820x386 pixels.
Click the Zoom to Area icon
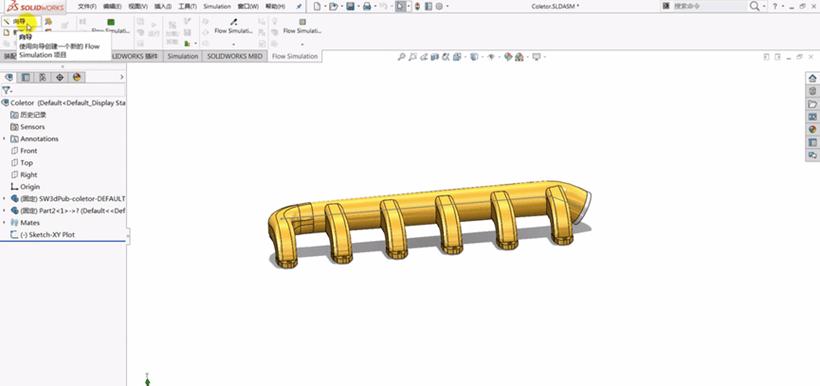413,56
